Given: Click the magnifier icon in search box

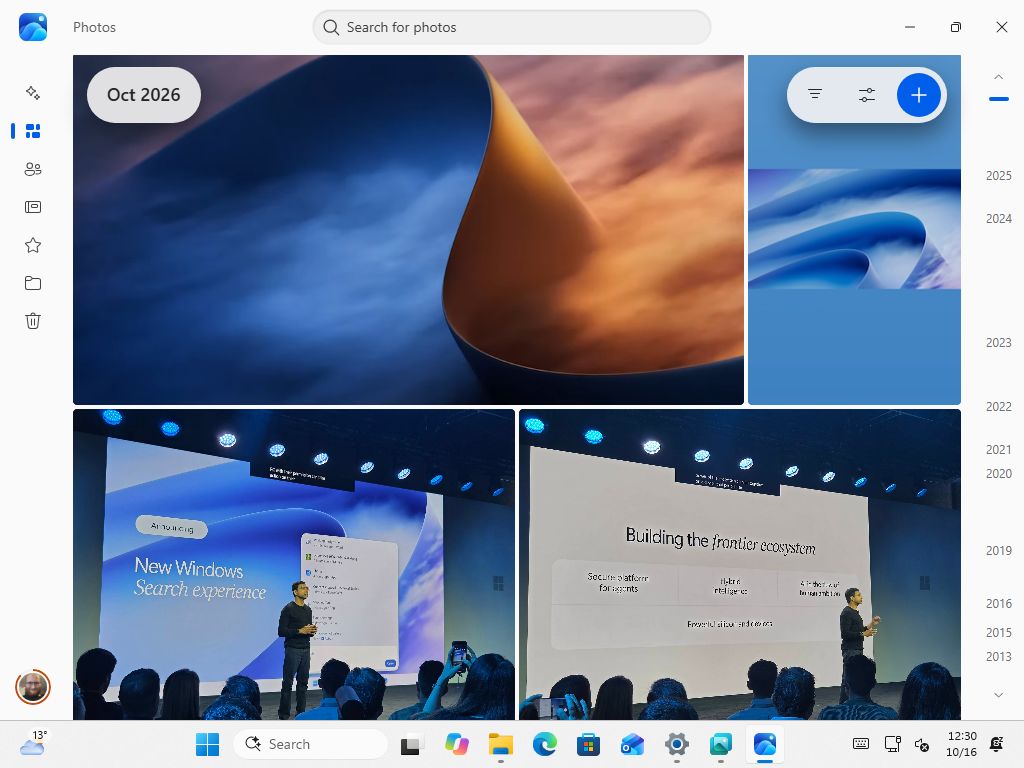Looking at the screenshot, I should tap(331, 27).
